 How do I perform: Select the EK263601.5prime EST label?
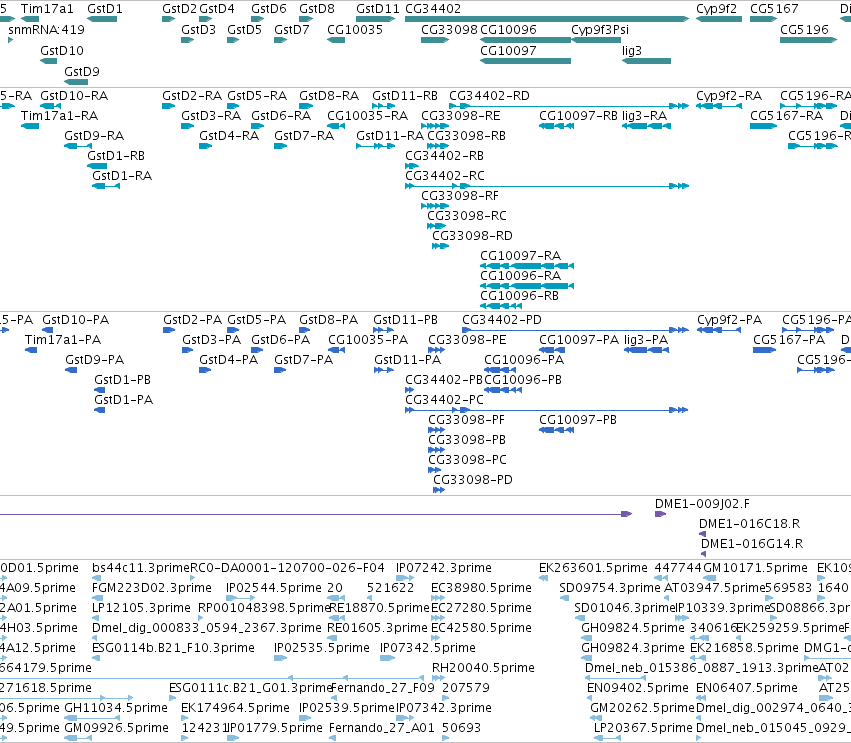coord(593,568)
